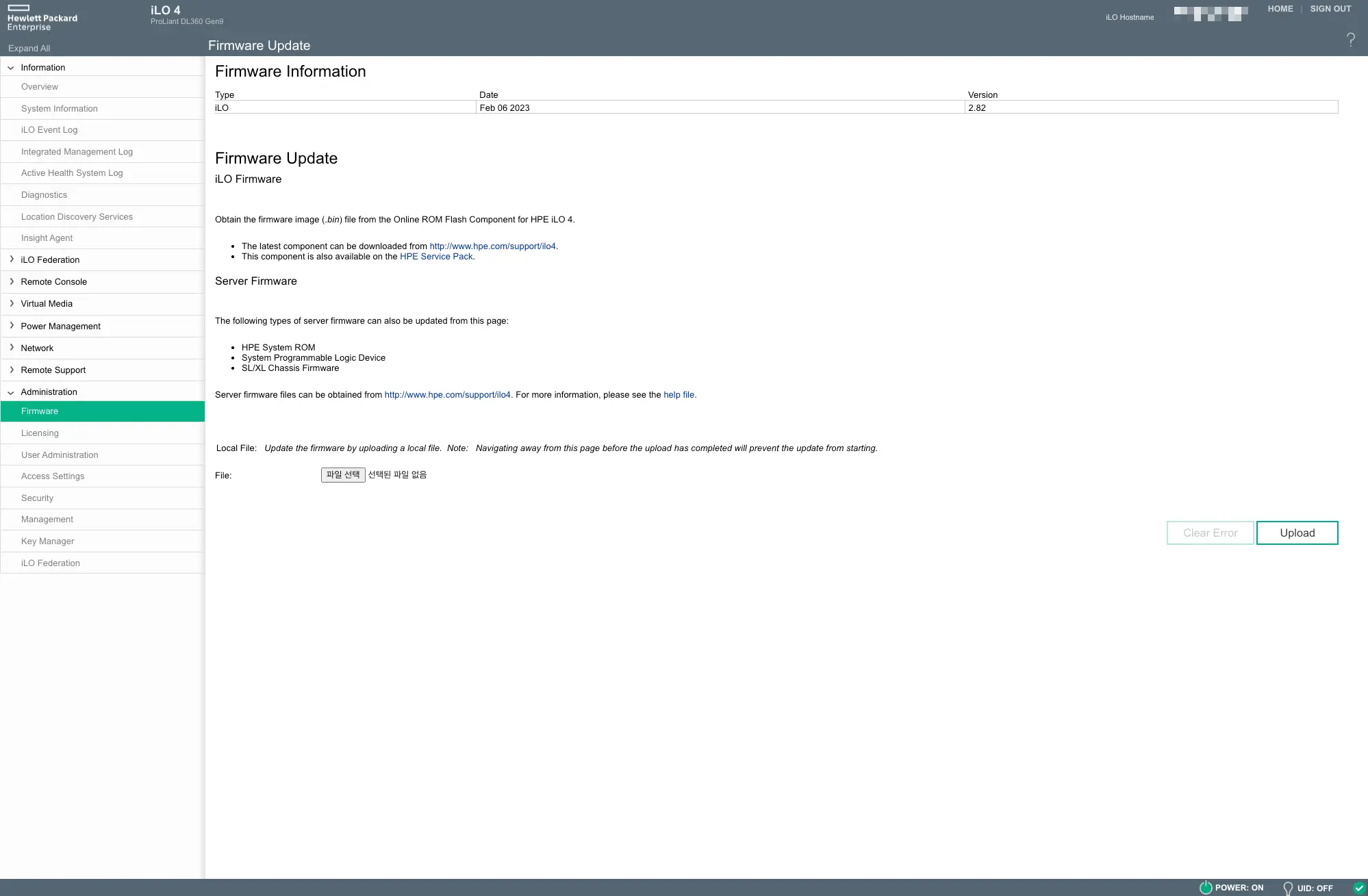The image size is (1368, 896).
Task: Click the iLO type cell in table
Action: (x=345, y=108)
